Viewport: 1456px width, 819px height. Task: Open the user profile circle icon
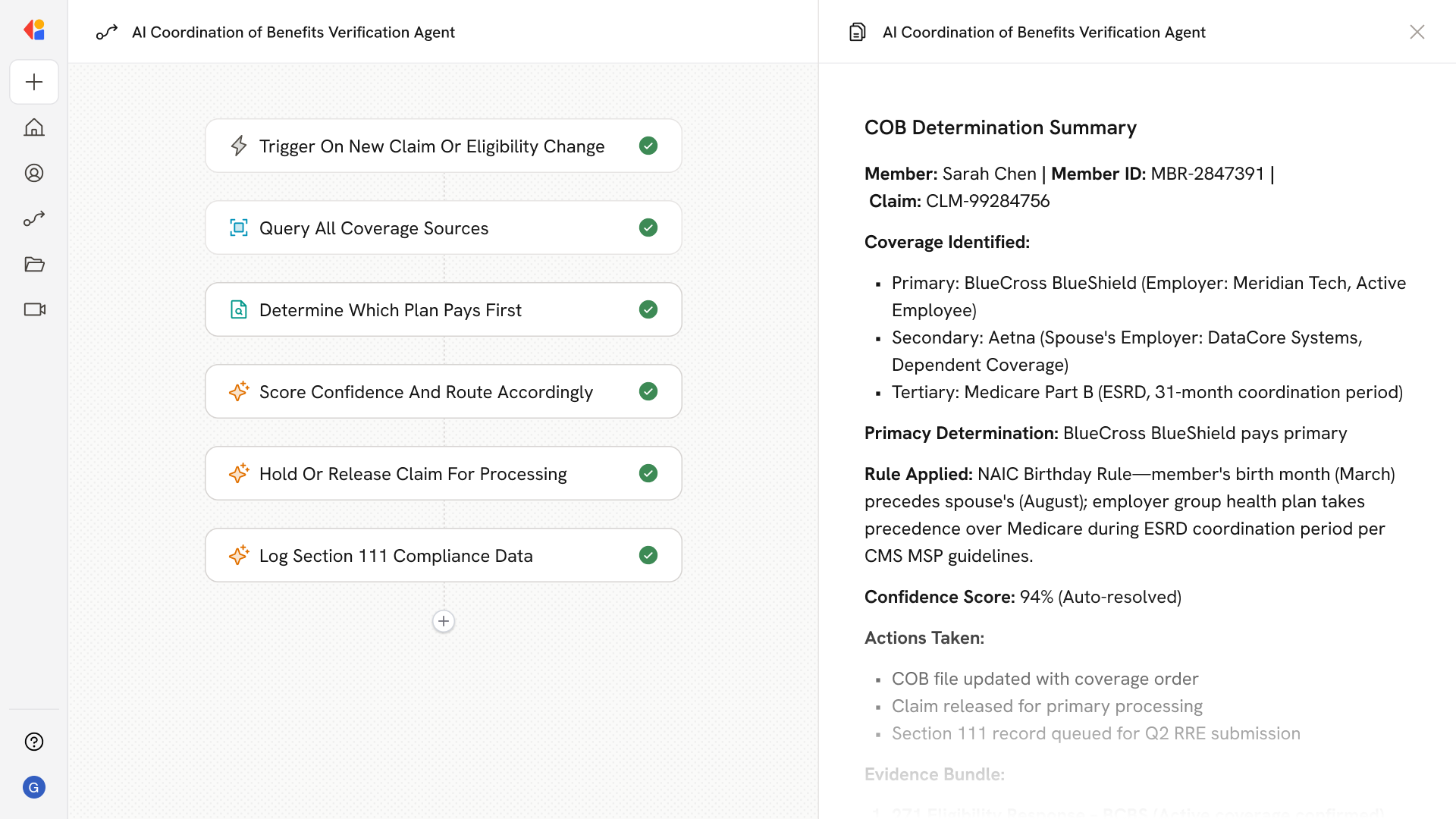click(x=34, y=173)
